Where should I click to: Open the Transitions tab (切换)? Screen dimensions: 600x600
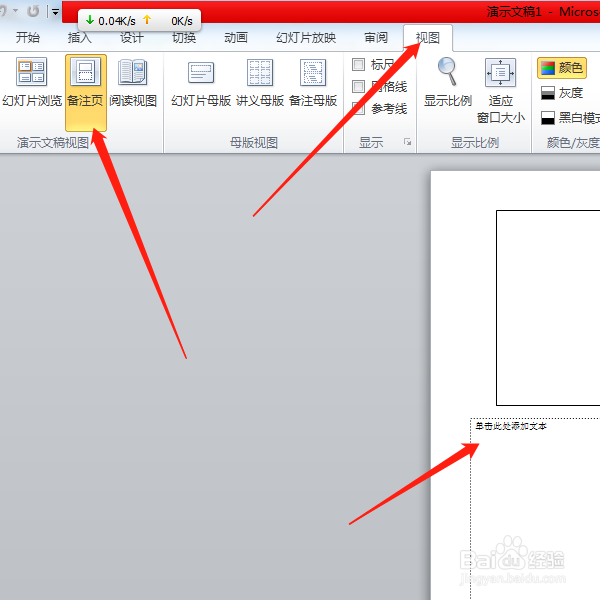(x=184, y=38)
